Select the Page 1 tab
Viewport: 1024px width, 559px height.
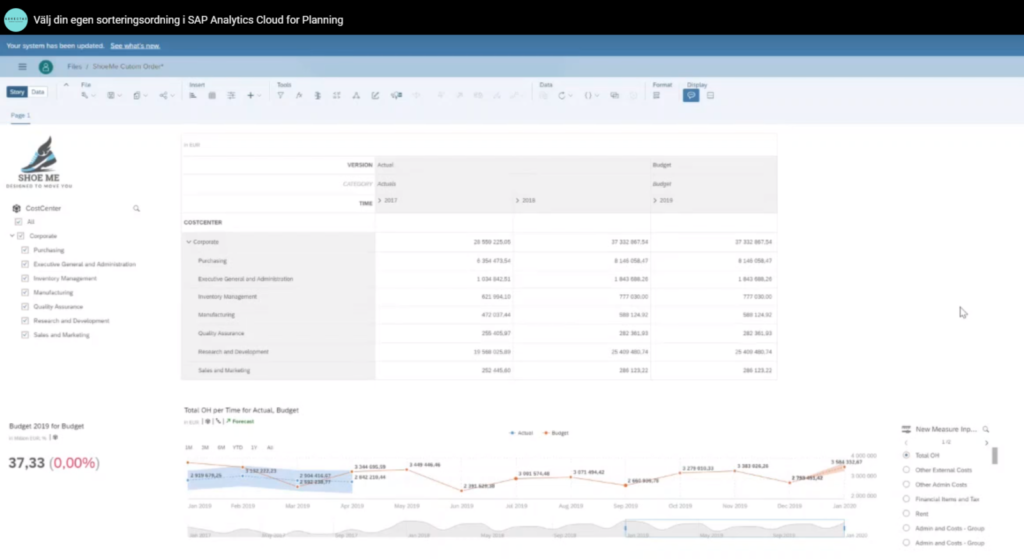(x=20, y=116)
